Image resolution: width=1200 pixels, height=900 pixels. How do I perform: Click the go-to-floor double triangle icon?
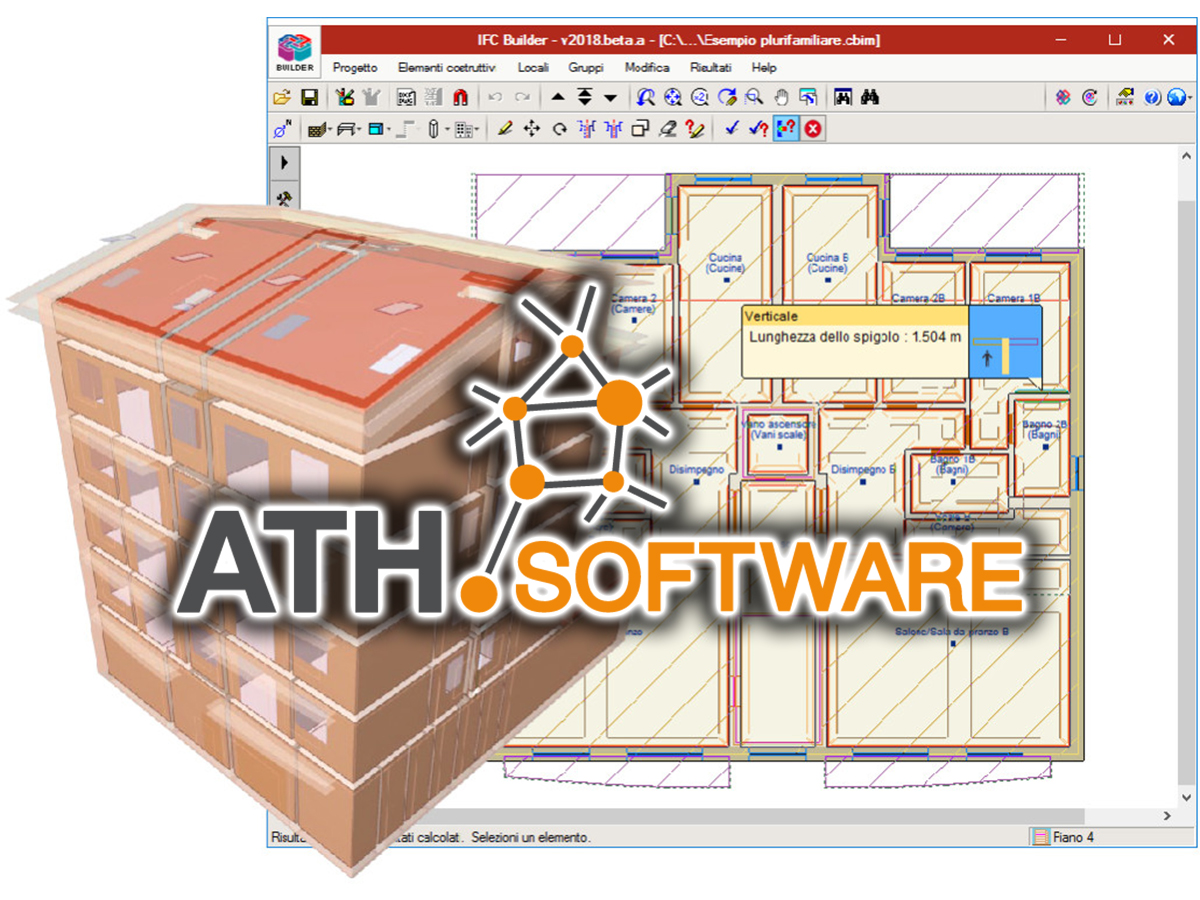pyautogui.click(x=585, y=97)
